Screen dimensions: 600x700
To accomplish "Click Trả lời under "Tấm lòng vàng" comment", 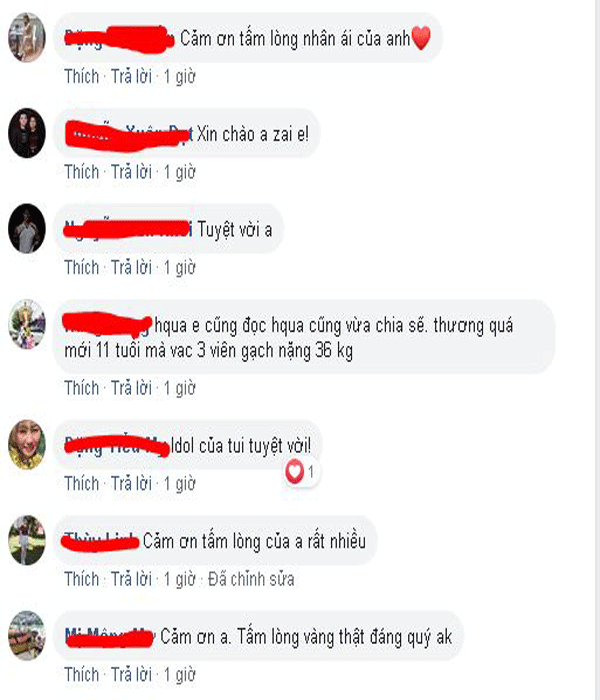I will (x=131, y=675).
